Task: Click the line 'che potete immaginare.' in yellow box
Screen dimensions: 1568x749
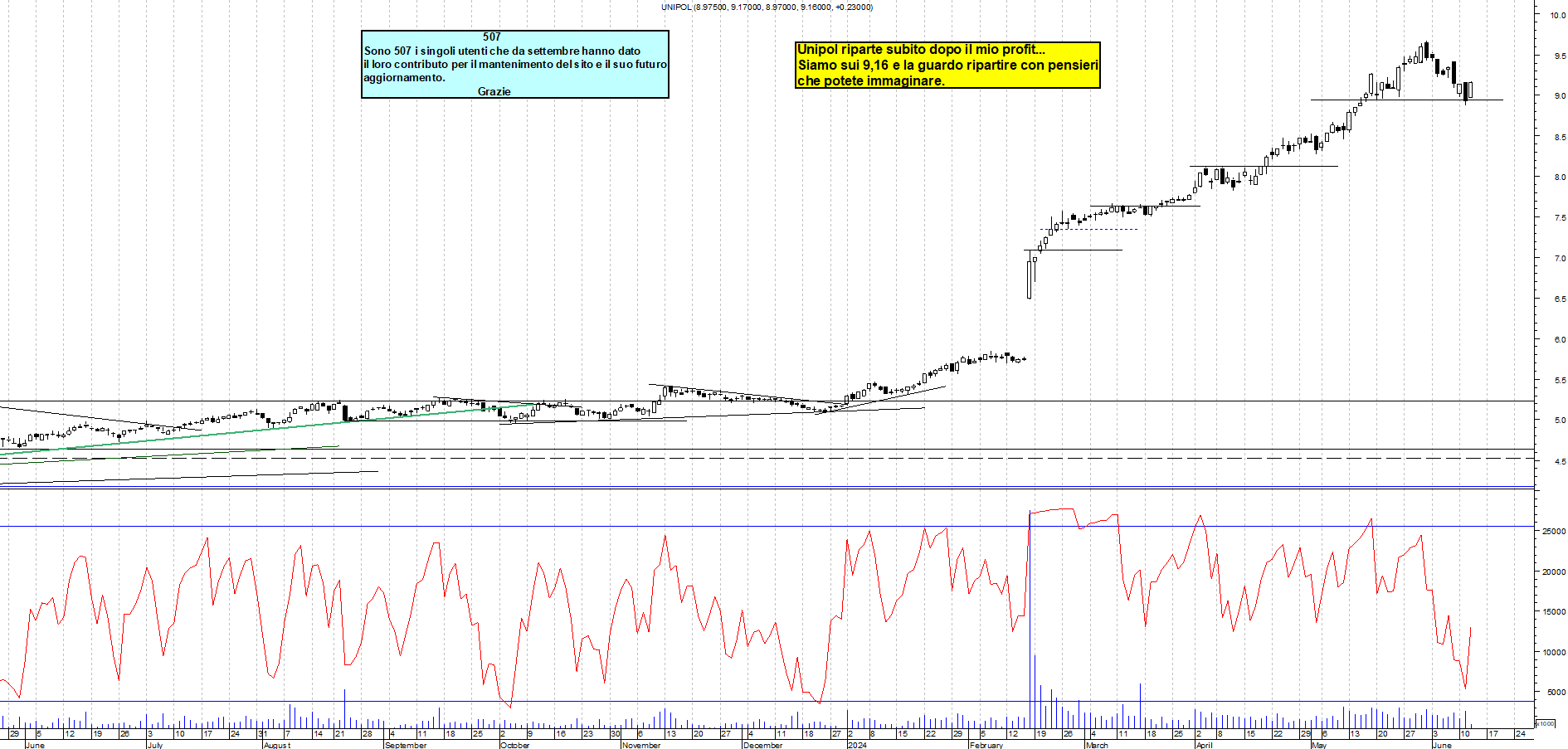Action: [x=871, y=80]
